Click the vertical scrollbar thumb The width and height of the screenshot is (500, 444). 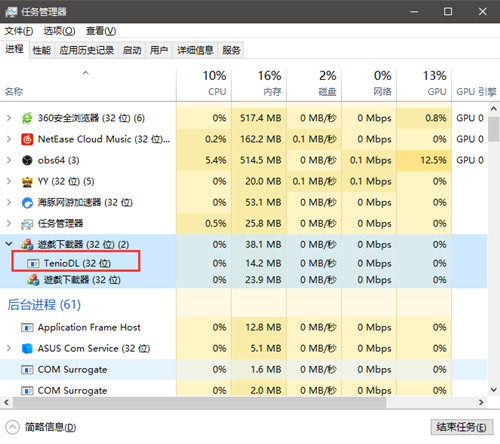[x=494, y=129]
